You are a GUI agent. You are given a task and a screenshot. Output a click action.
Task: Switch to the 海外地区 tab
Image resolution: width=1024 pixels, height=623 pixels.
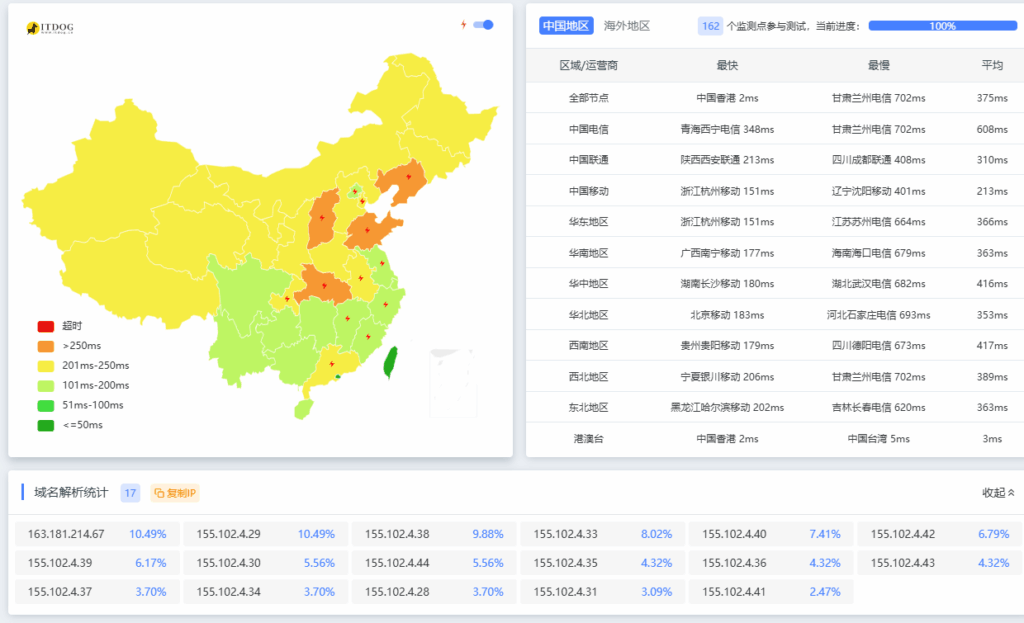[627, 25]
